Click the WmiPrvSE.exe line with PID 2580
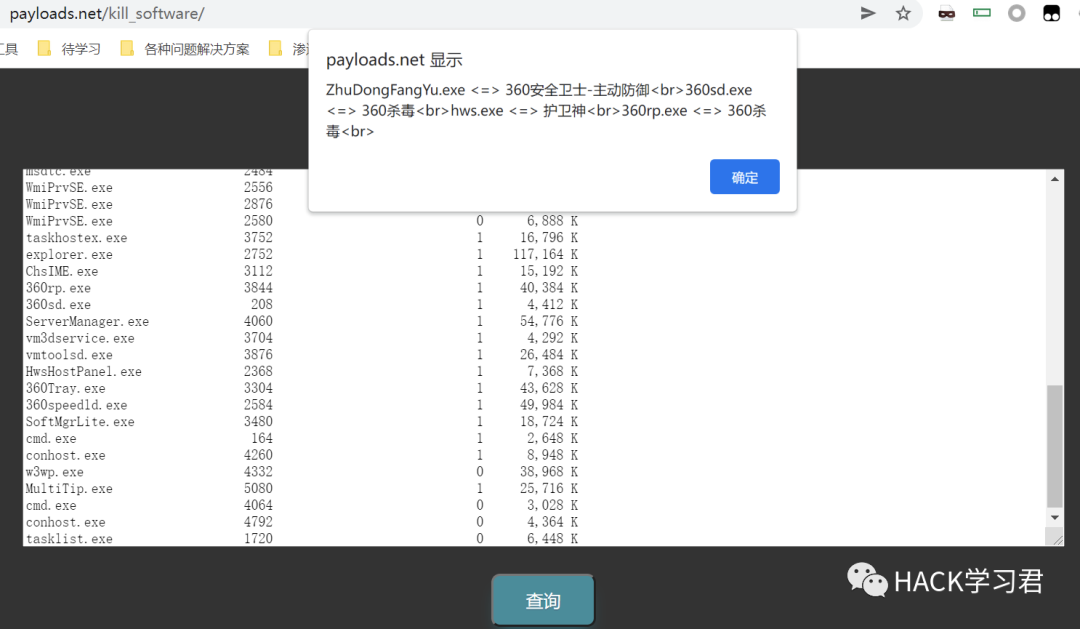1080x629 pixels. point(302,221)
